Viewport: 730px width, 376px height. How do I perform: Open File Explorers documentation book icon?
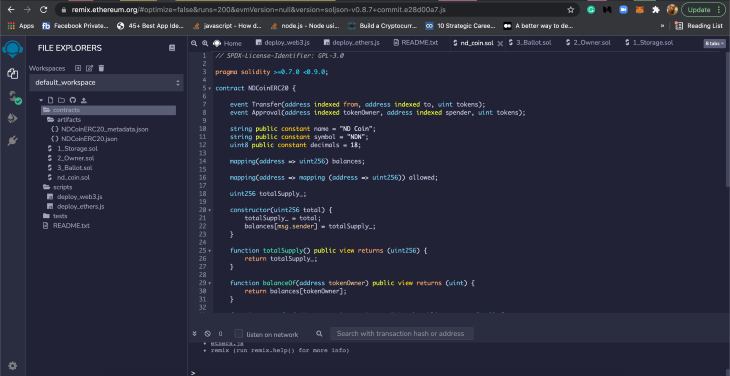[172, 48]
